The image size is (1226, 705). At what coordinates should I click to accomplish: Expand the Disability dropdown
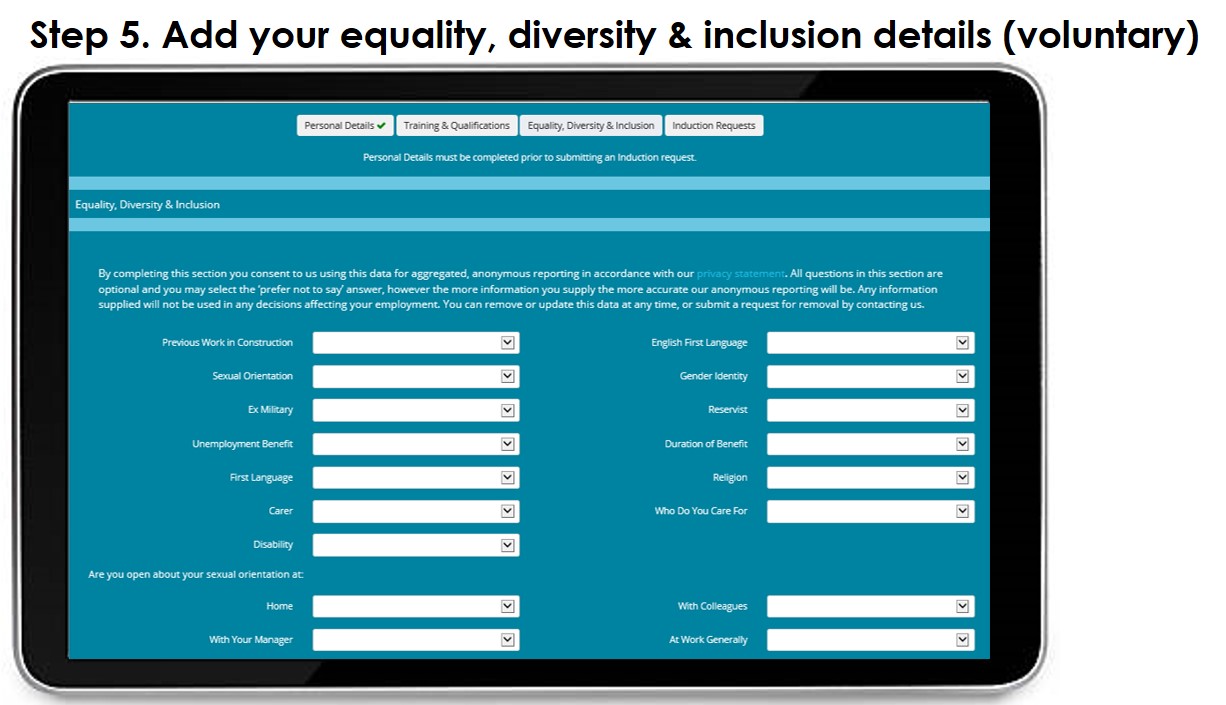click(416, 545)
